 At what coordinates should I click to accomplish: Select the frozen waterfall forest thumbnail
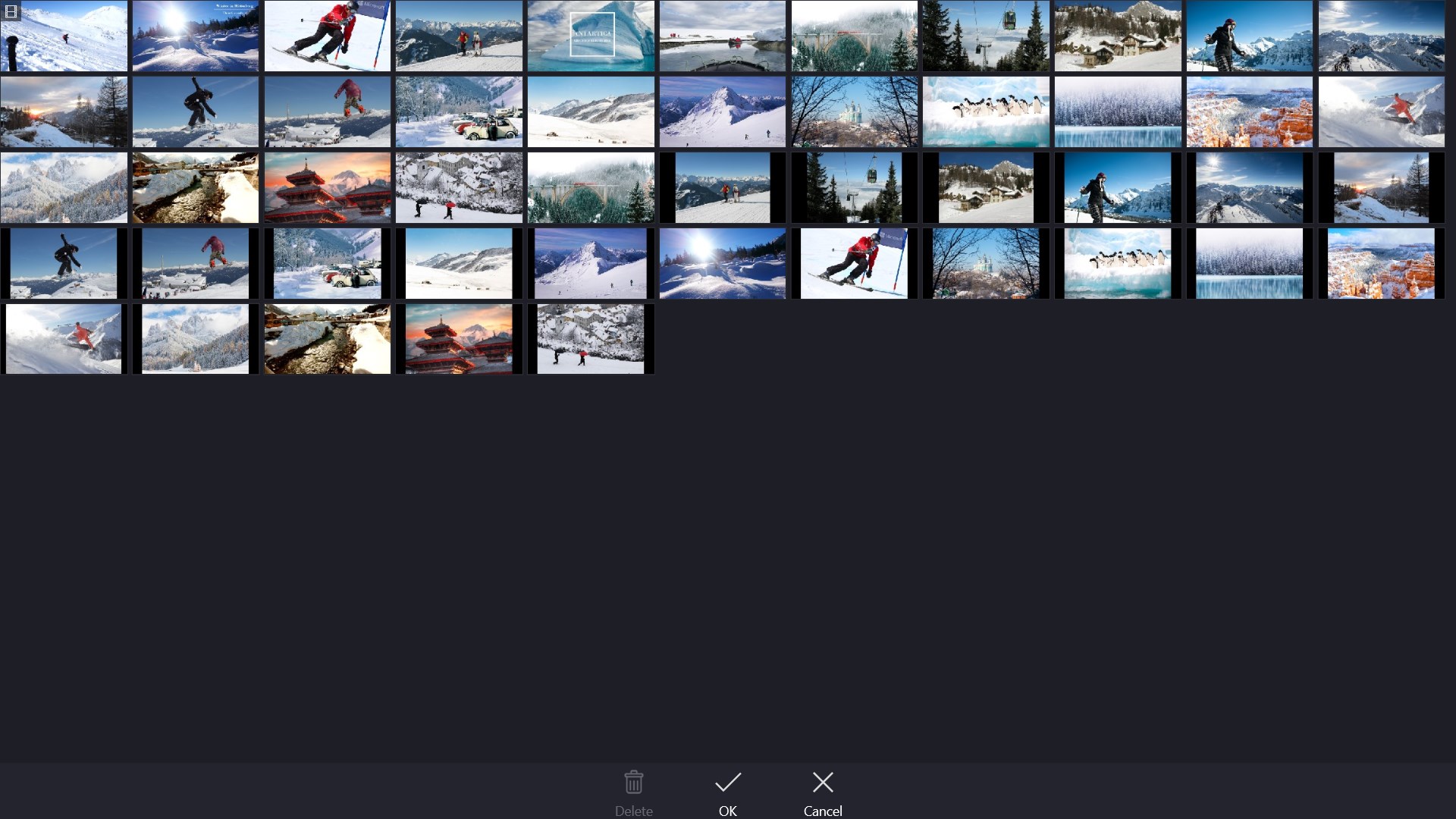[x=1119, y=111]
